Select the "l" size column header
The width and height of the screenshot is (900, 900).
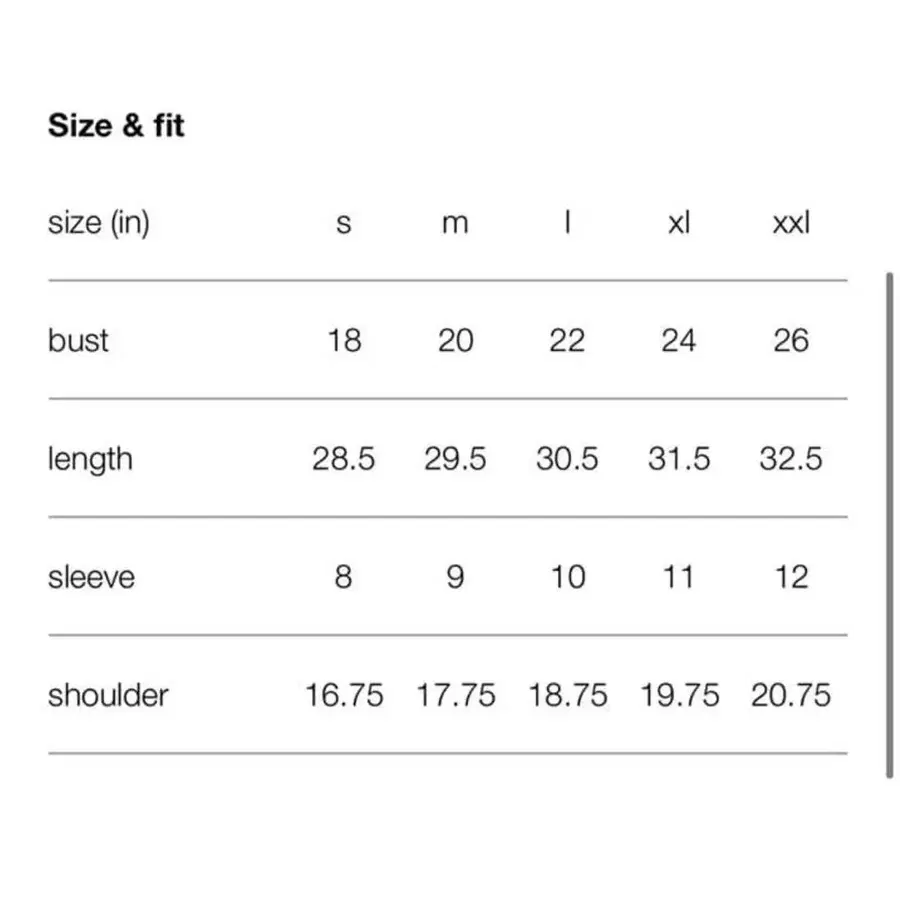pyautogui.click(x=567, y=222)
